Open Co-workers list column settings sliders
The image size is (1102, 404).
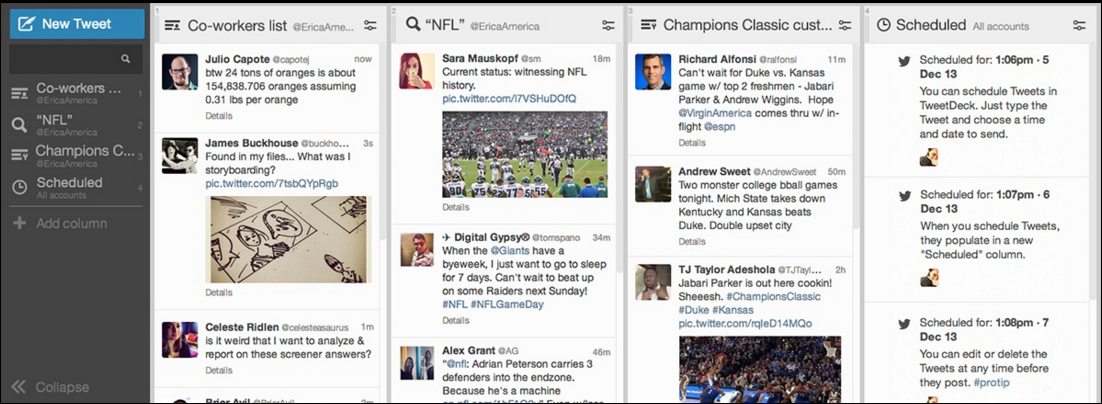pyautogui.click(x=370, y=25)
